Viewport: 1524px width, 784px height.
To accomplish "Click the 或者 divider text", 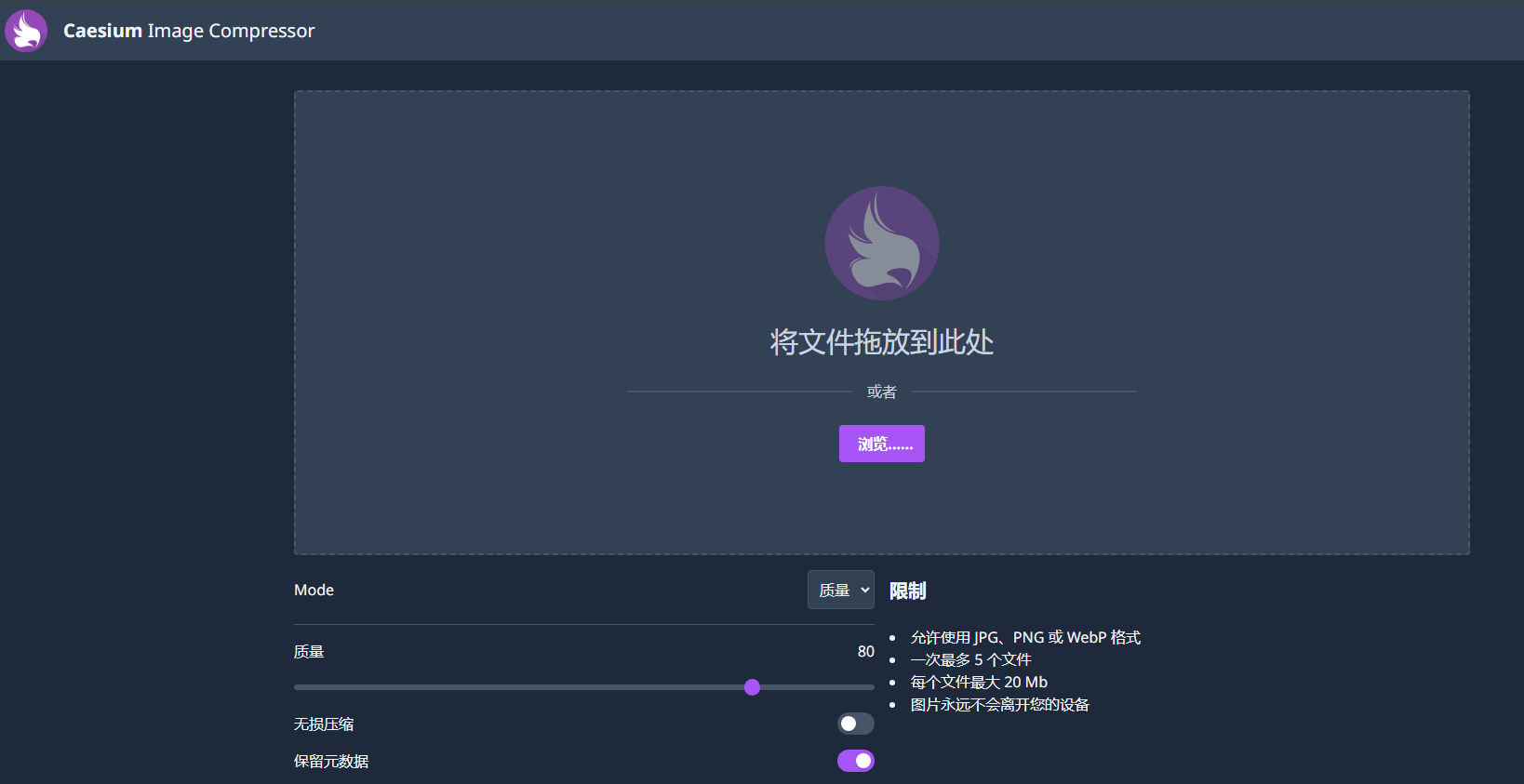I will click(882, 392).
